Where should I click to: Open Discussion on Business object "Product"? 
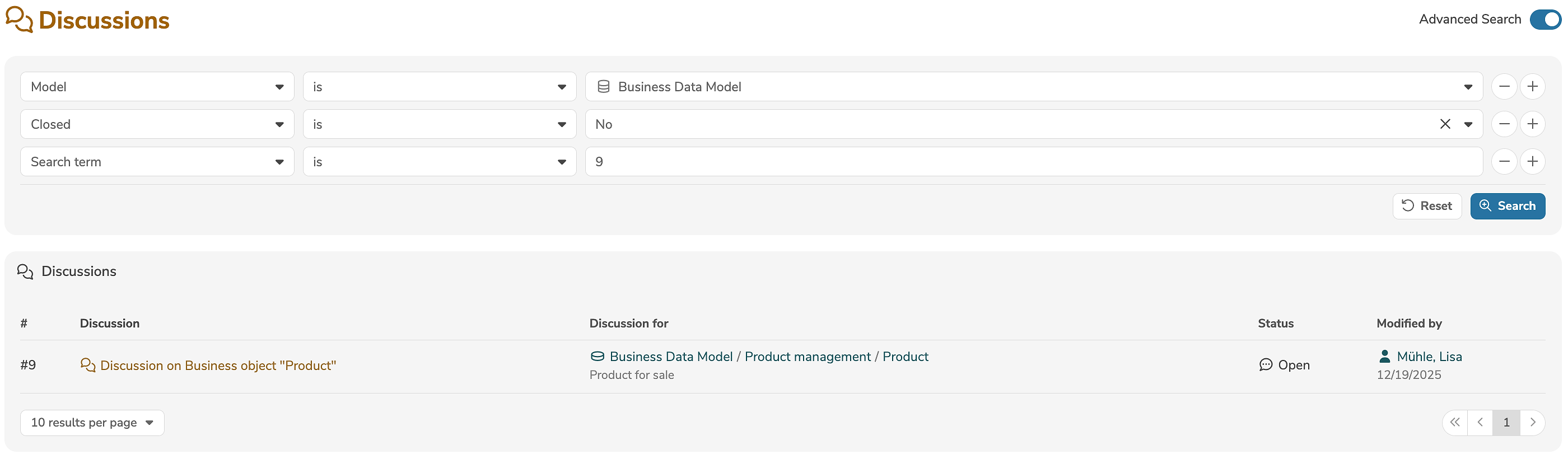(218, 366)
